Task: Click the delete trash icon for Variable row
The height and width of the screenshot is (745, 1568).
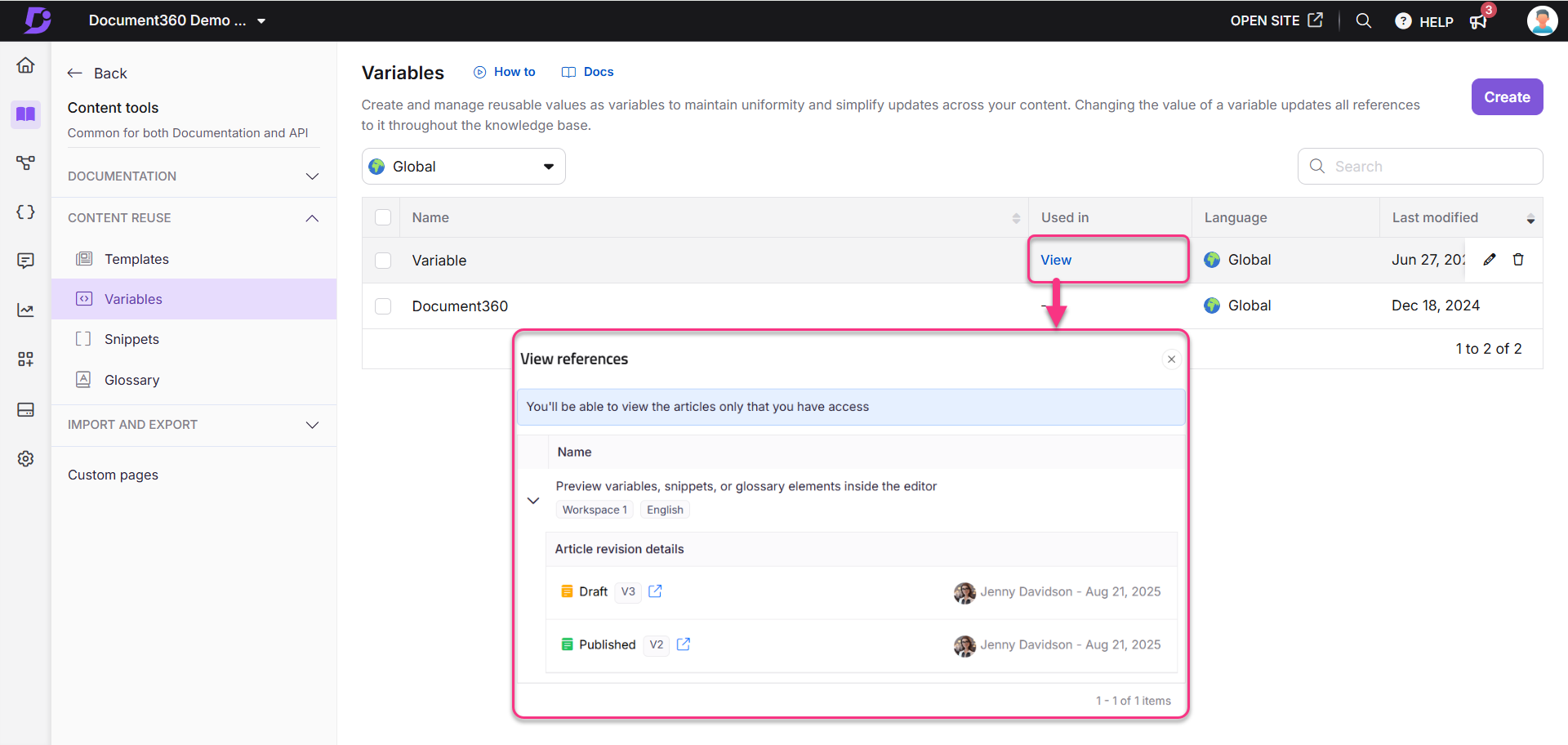Action: (1518, 260)
